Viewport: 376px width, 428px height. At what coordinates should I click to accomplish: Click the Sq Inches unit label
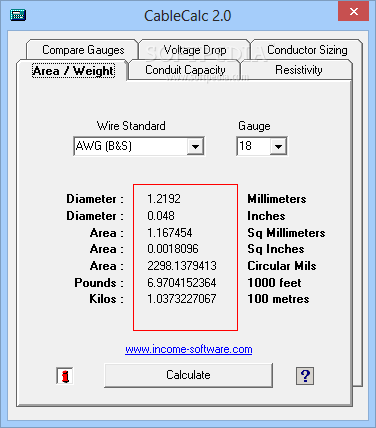(276, 249)
